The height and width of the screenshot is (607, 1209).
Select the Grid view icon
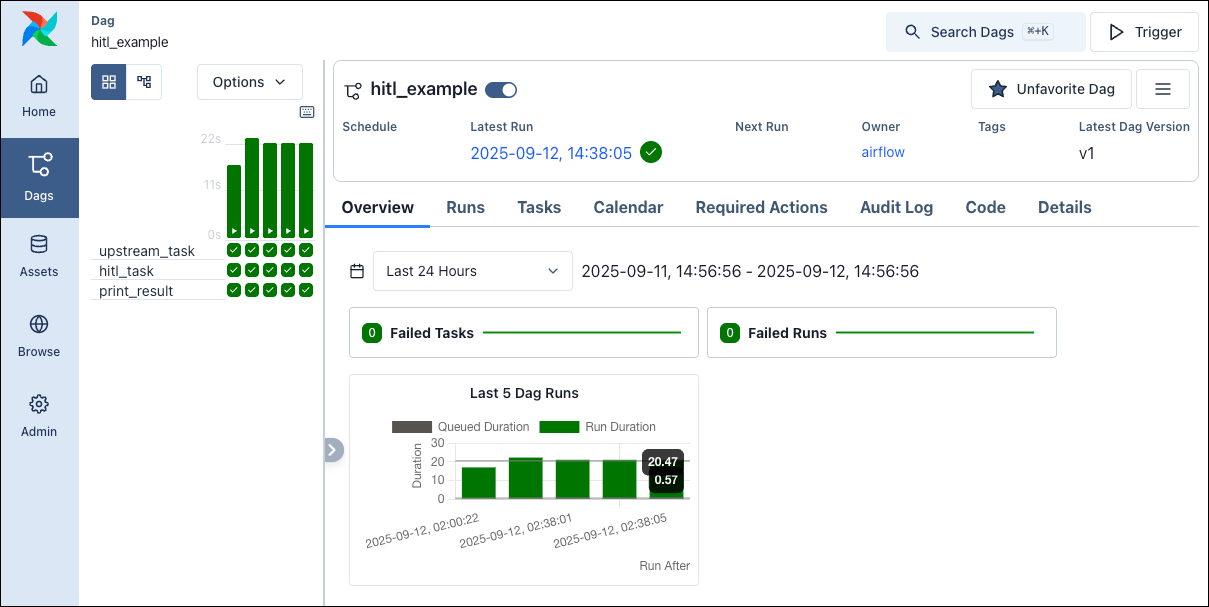108,81
